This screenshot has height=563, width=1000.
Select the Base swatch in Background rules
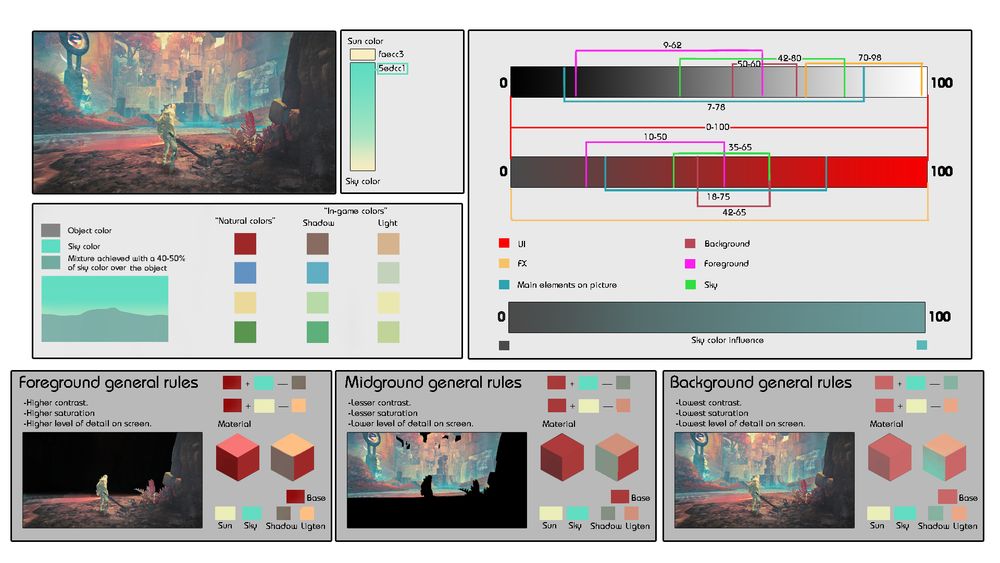click(947, 497)
